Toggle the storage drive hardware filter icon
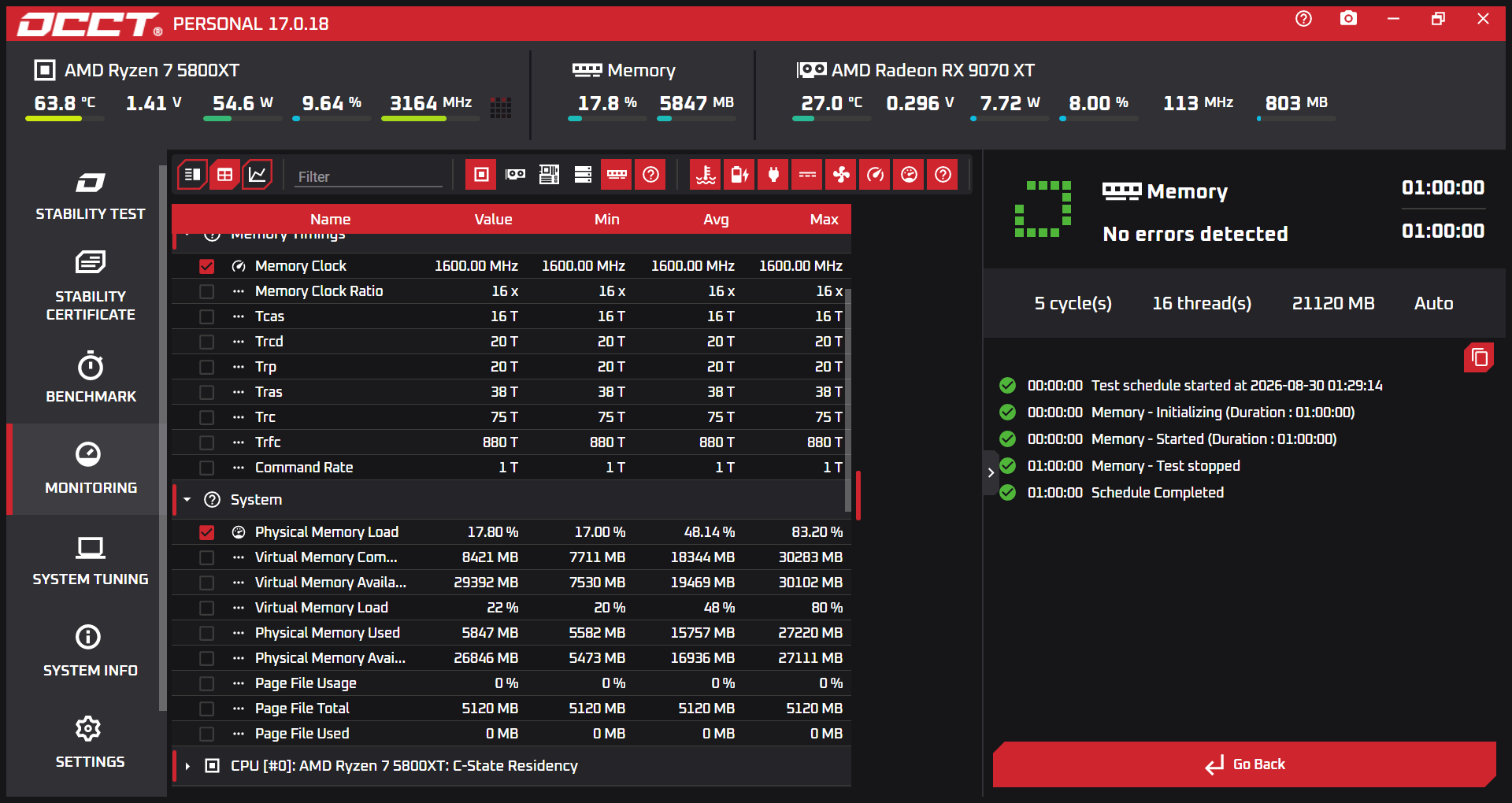 pyautogui.click(x=583, y=175)
